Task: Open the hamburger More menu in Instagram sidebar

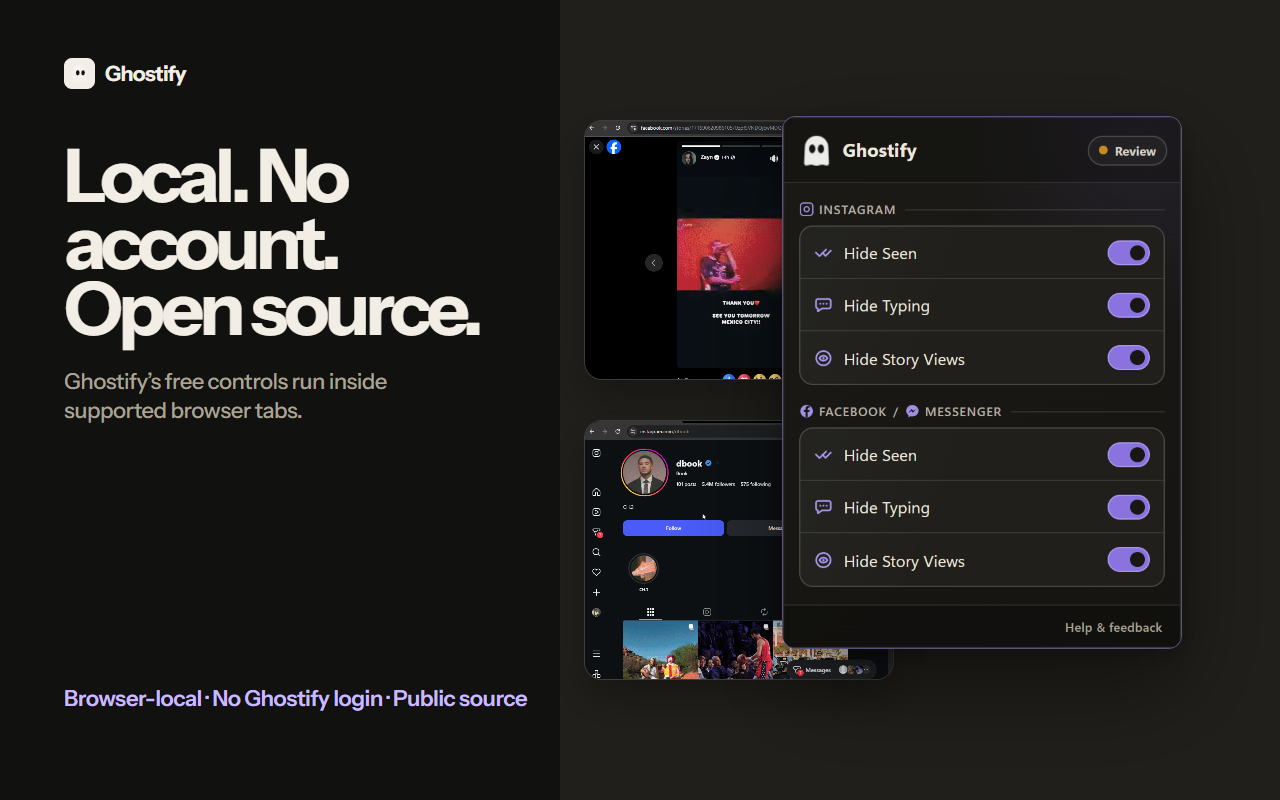Action: click(596, 654)
